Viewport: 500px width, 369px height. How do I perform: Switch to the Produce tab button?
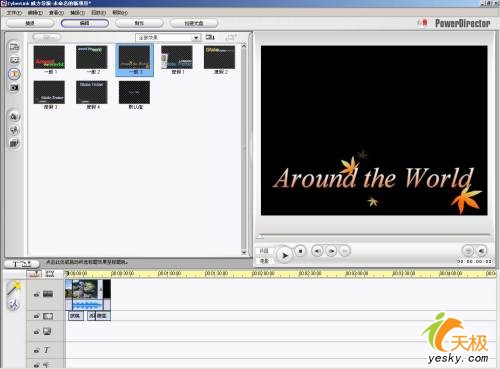click(x=139, y=23)
